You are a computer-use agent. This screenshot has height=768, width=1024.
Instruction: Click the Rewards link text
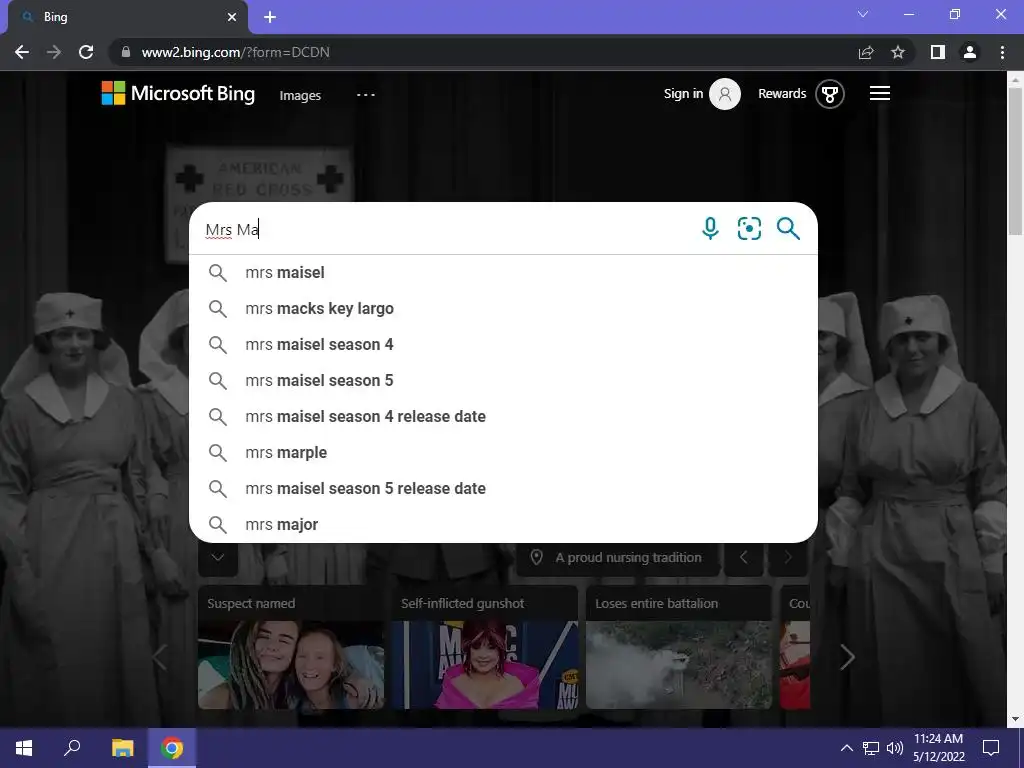[x=782, y=93]
